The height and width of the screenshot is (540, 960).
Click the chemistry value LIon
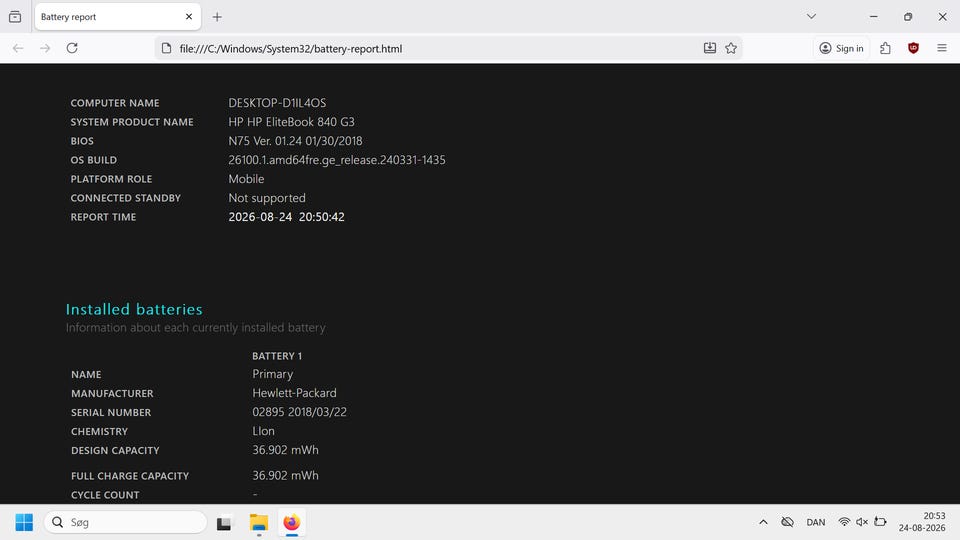263,431
